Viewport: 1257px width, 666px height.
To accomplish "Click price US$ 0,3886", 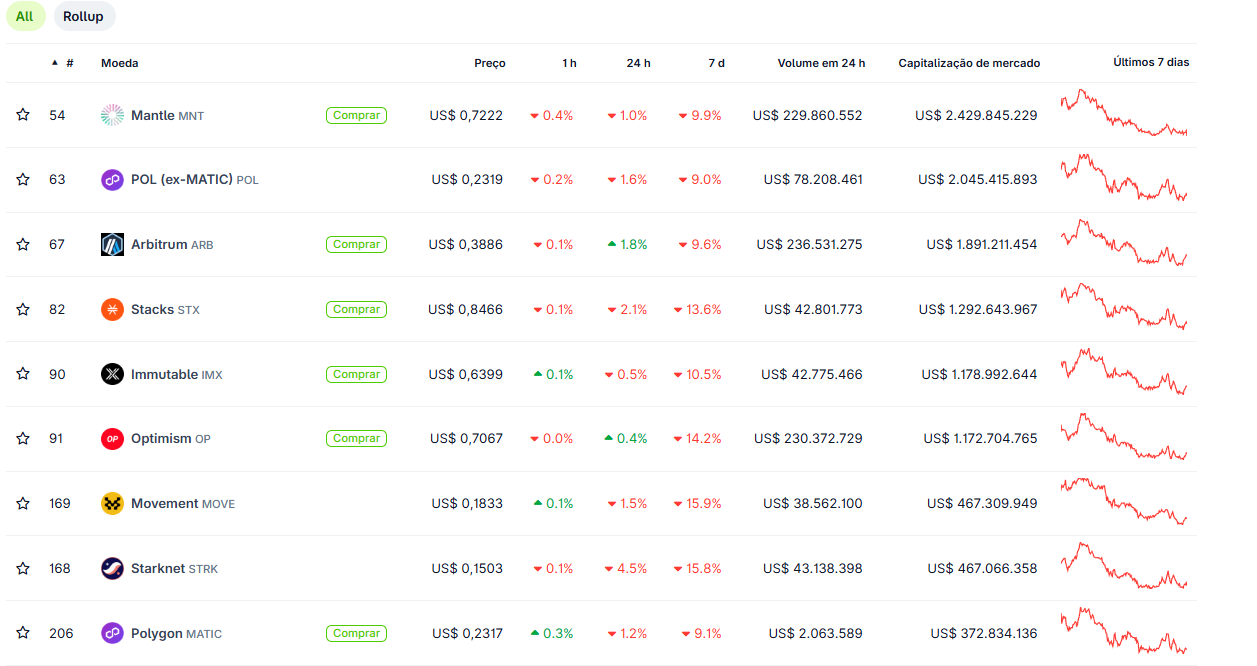I will tap(466, 244).
